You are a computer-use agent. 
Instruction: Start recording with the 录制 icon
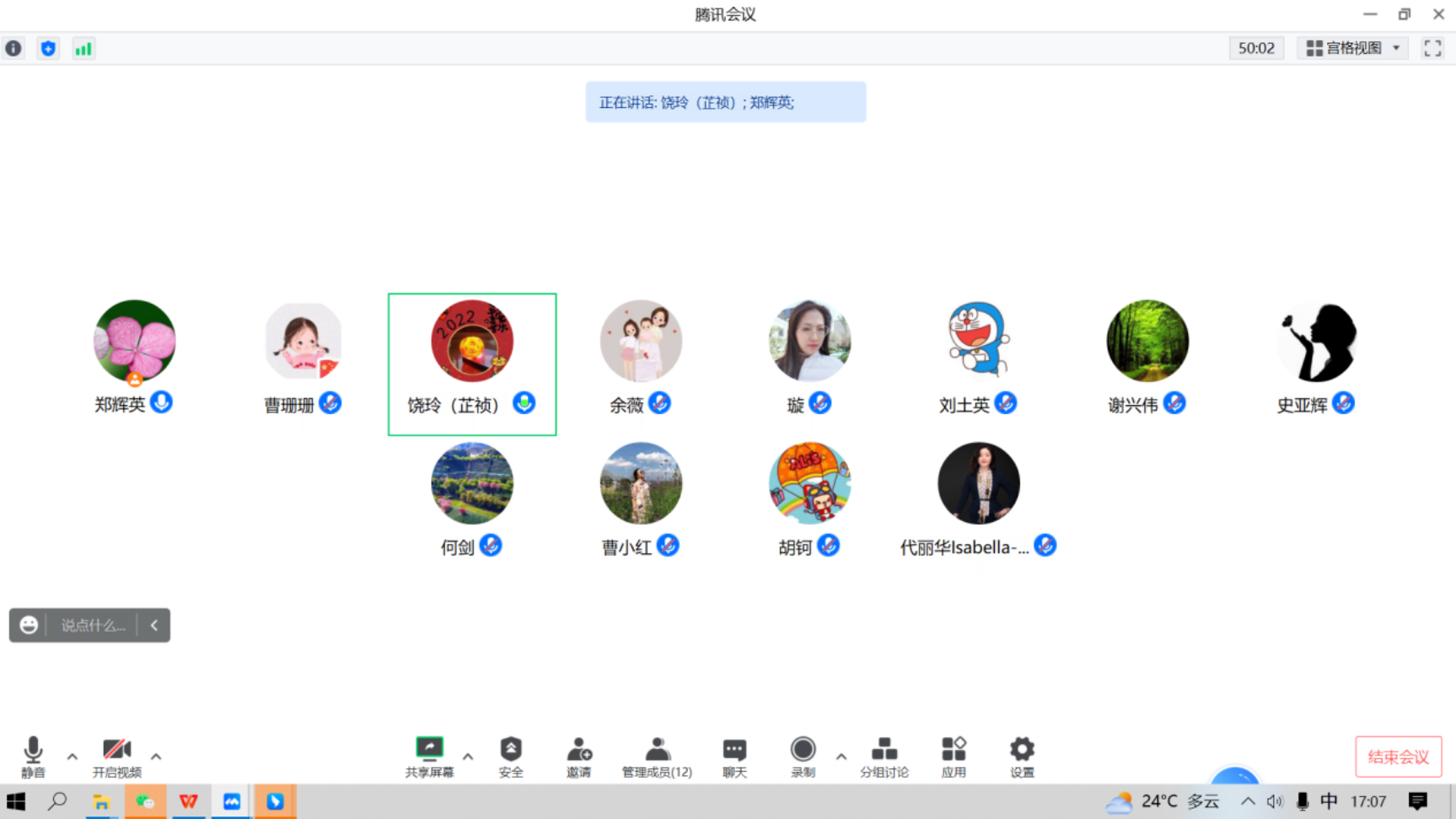803,756
